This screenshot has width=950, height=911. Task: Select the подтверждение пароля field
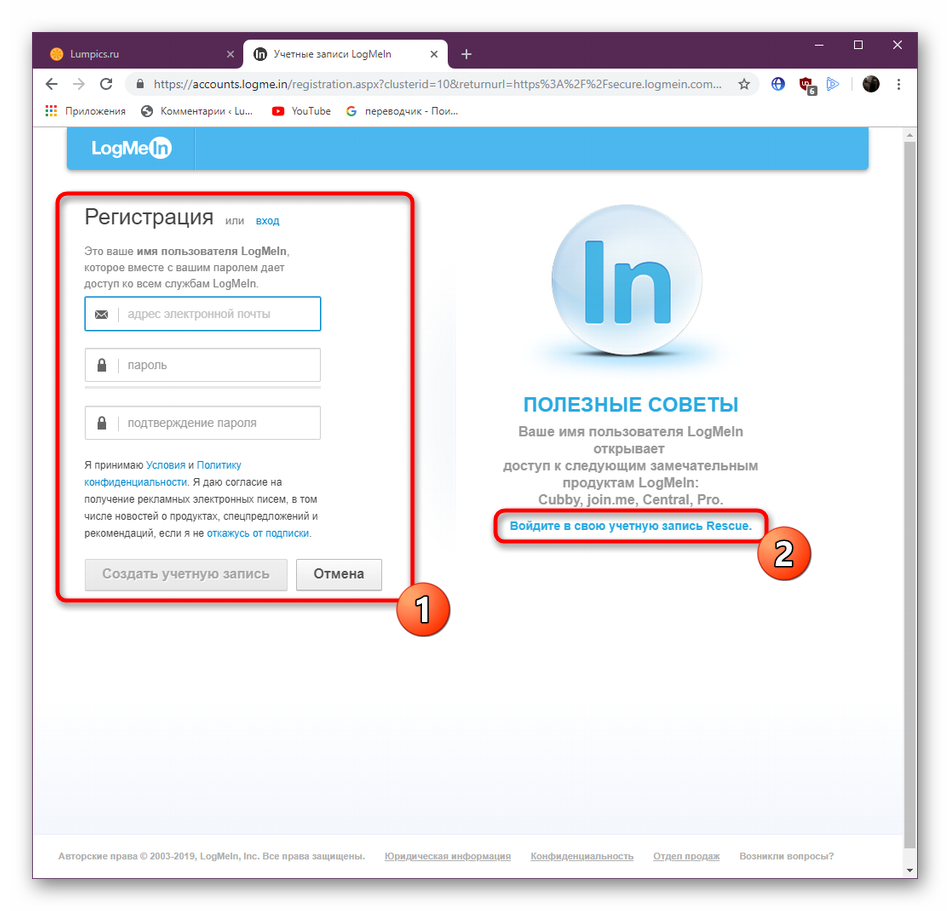(202, 422)
